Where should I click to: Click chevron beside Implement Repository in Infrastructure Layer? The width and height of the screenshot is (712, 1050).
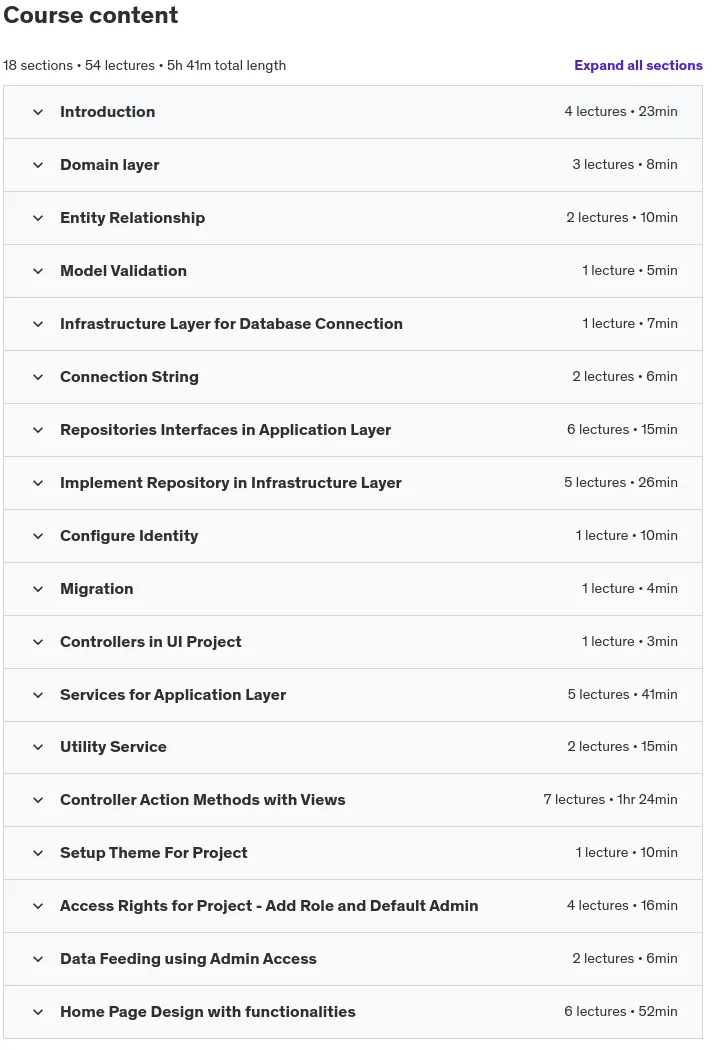click(x=38, y=483)
